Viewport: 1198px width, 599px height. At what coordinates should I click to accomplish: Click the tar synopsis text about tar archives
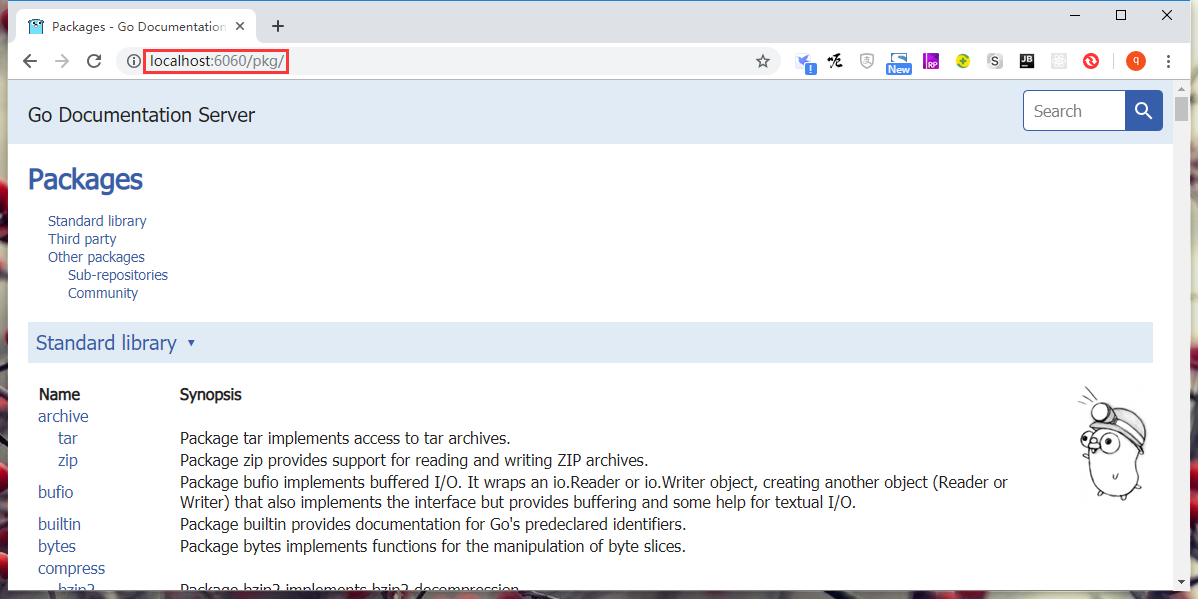pos(345,439)
